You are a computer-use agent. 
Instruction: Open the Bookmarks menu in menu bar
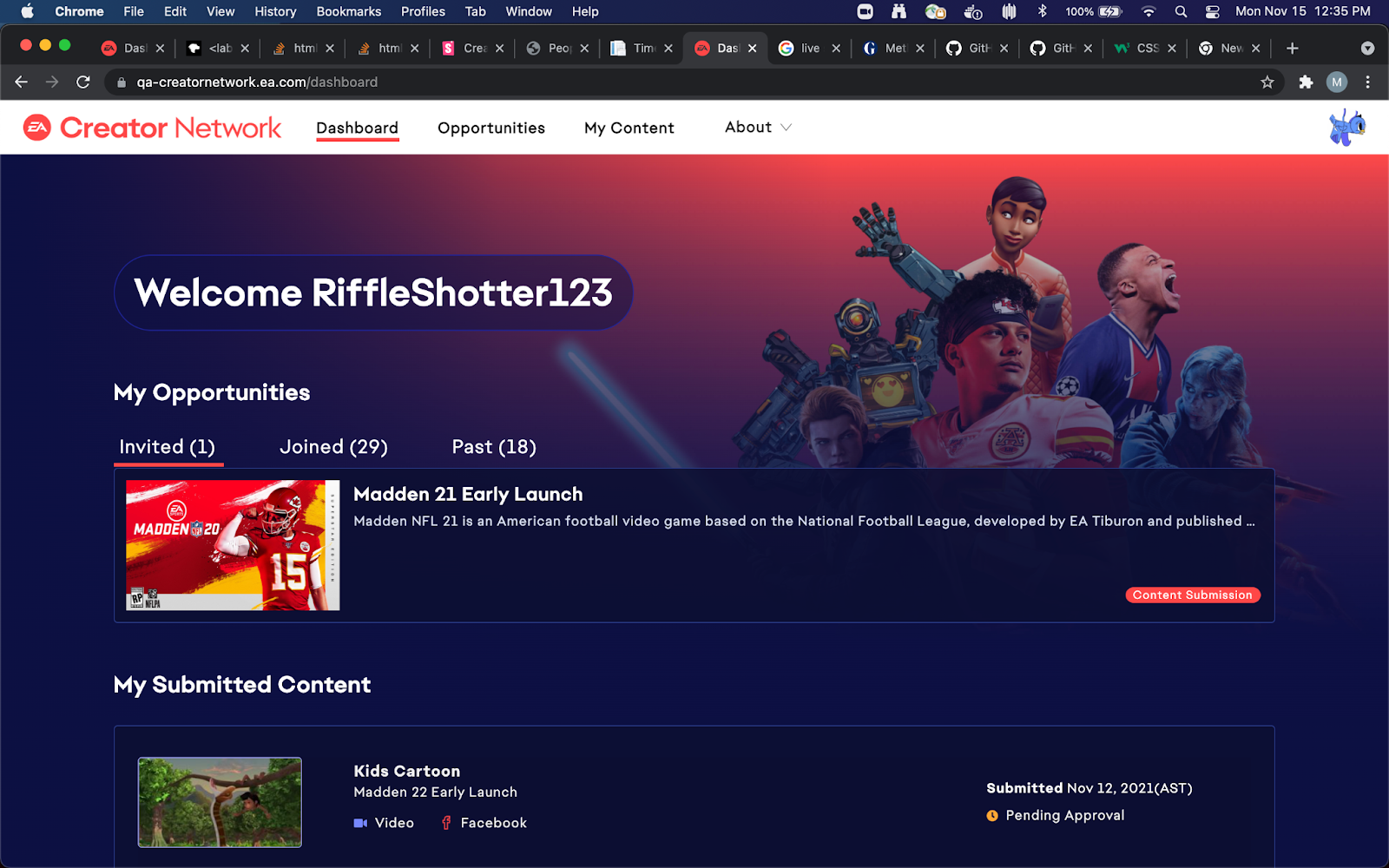point(348,11)
